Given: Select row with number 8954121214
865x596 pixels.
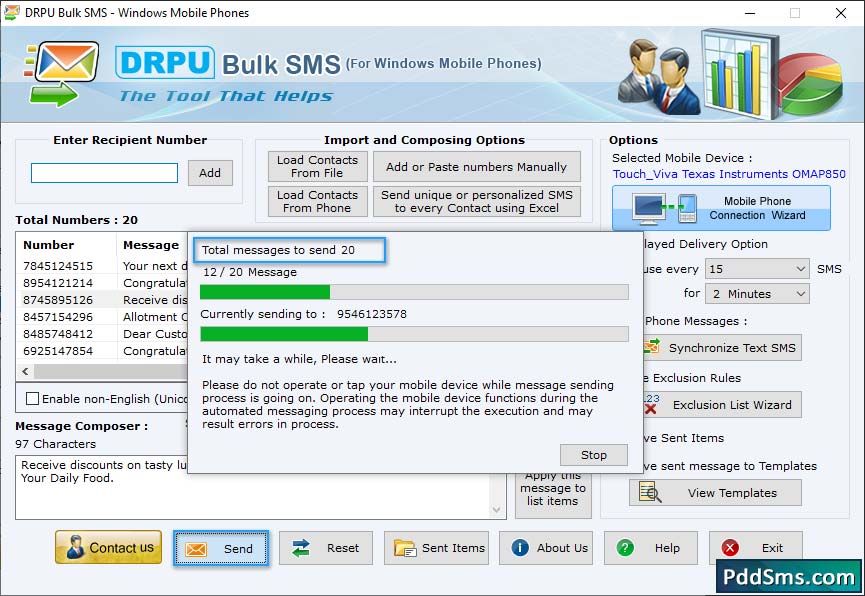Looking at the screenshot, I should coord(103,283).
